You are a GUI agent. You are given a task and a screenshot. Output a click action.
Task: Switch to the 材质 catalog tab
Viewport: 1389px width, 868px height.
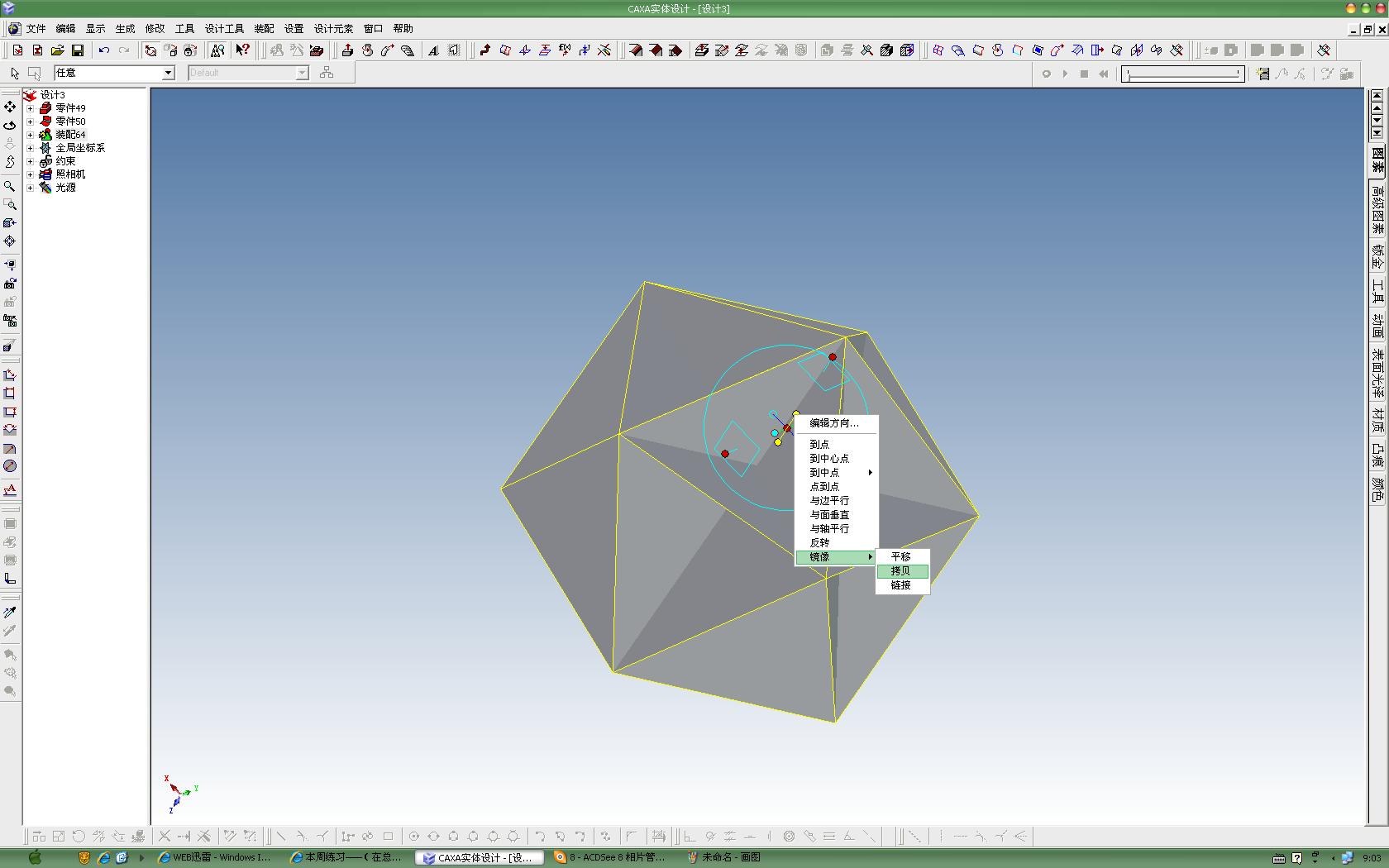[x=1377, y=421]
